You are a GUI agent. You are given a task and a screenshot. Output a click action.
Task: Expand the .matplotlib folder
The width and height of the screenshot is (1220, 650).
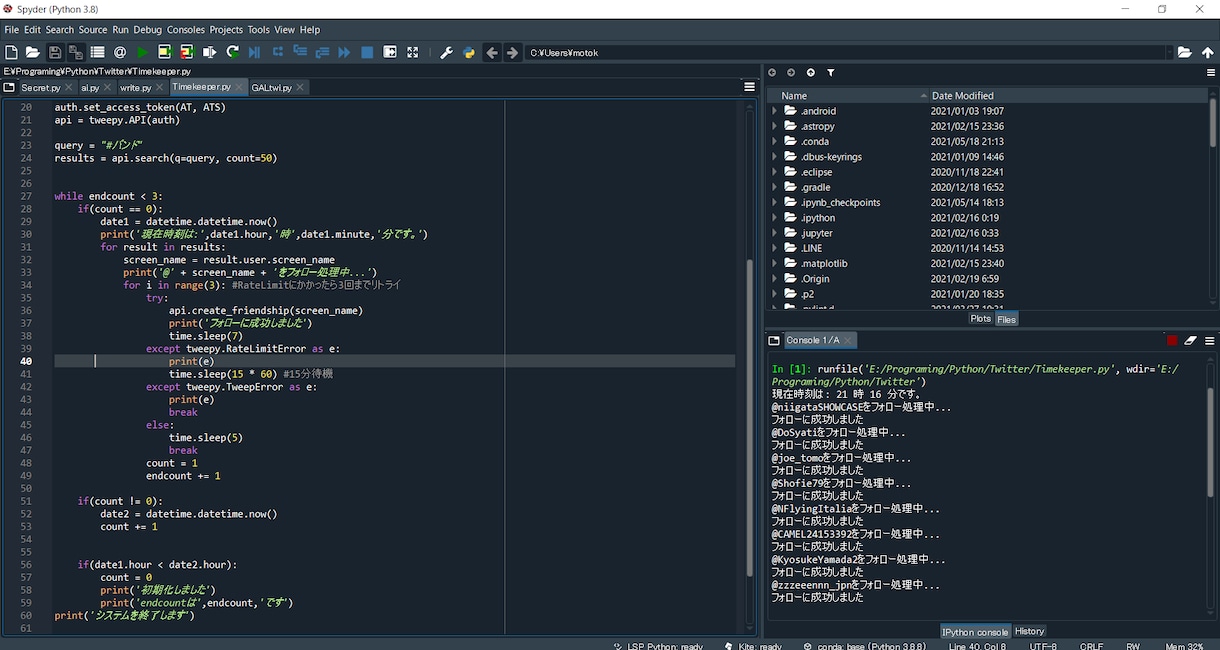(775, 263)
